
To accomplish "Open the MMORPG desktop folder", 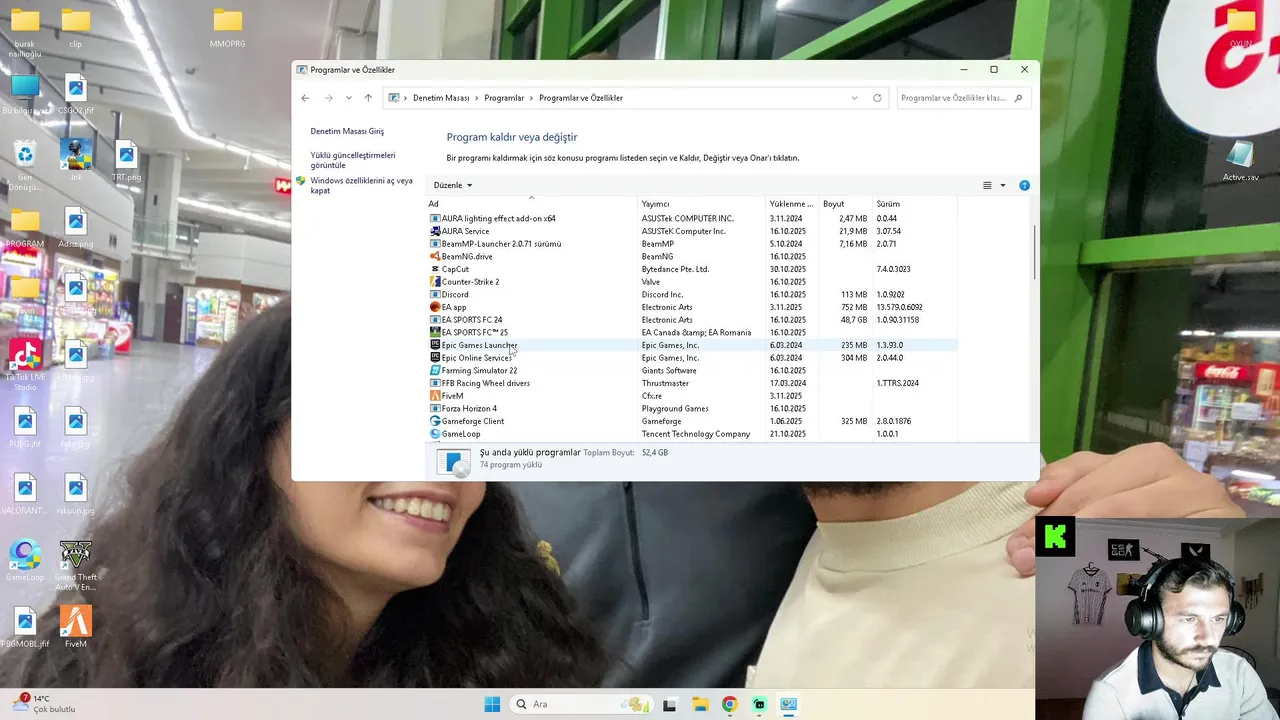I will coord(228,28).
